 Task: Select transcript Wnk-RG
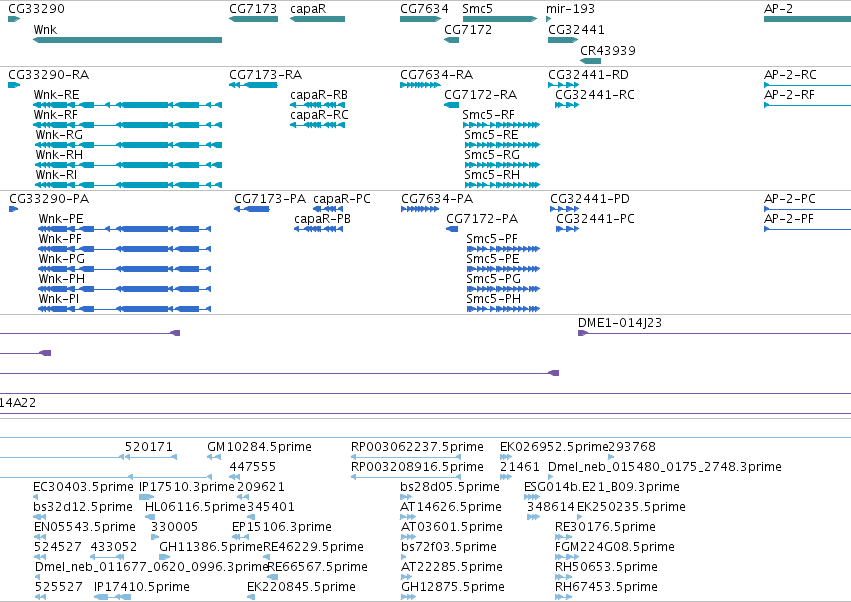(129, 145)
